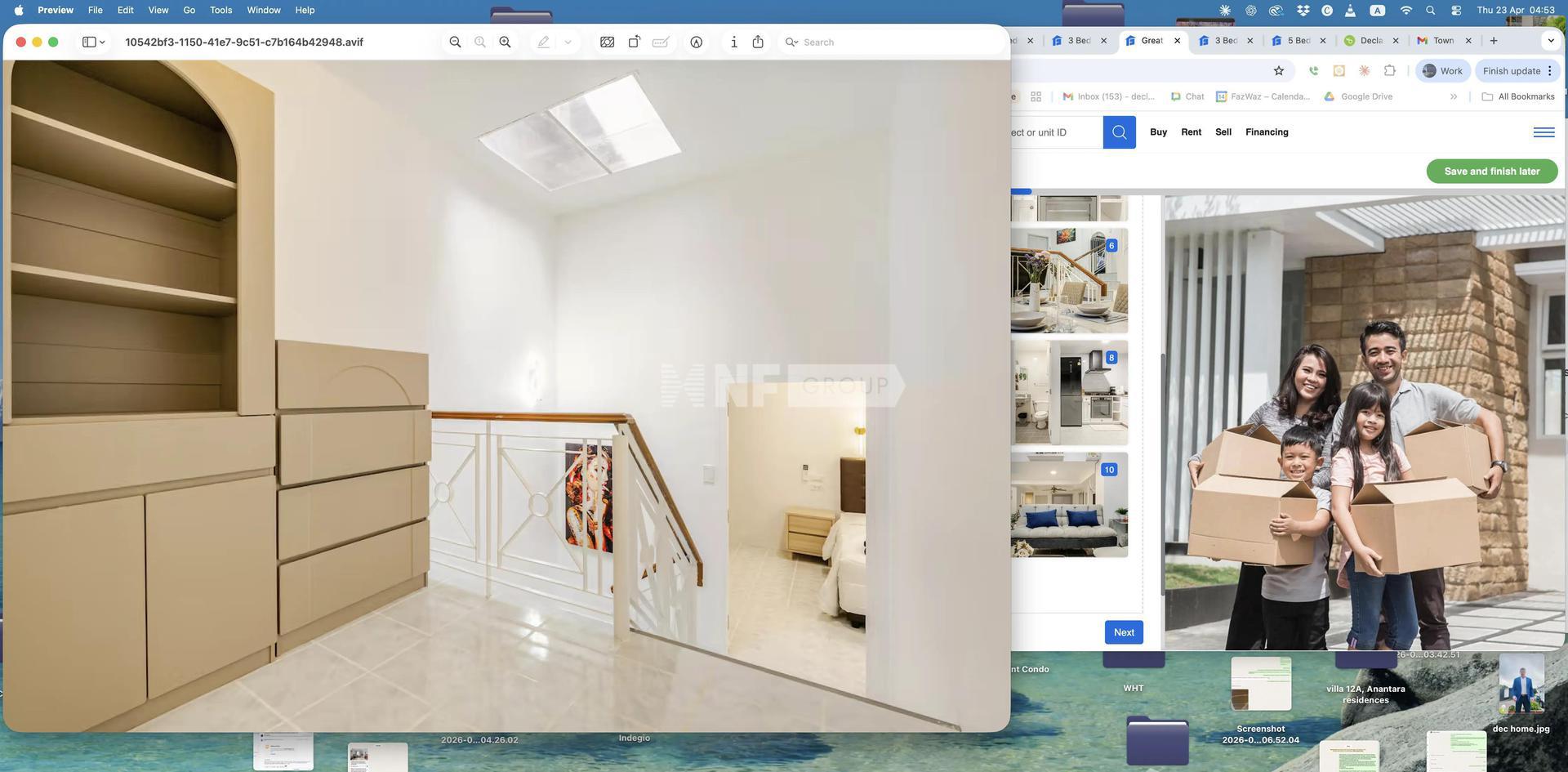Click the Save and finish later button
The image size is (1568, 772).
pyautogui.click(x=1491, y=172)
